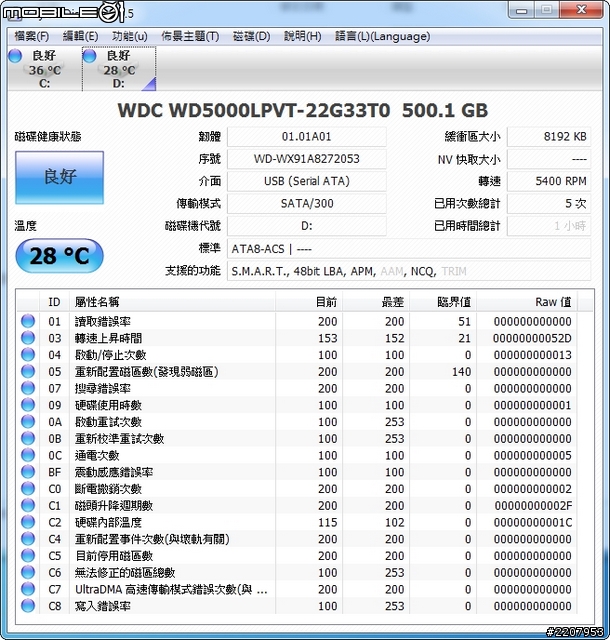Close the window
The width and height of the screenshot is (610, 640).
click(582, 9)
